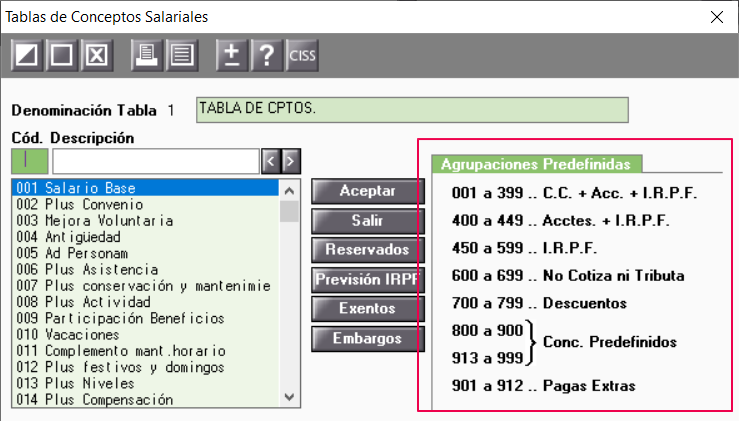Click the lined list-page toolbar icon
This screenshot has height=421, width=739.
tap(182, 56)
